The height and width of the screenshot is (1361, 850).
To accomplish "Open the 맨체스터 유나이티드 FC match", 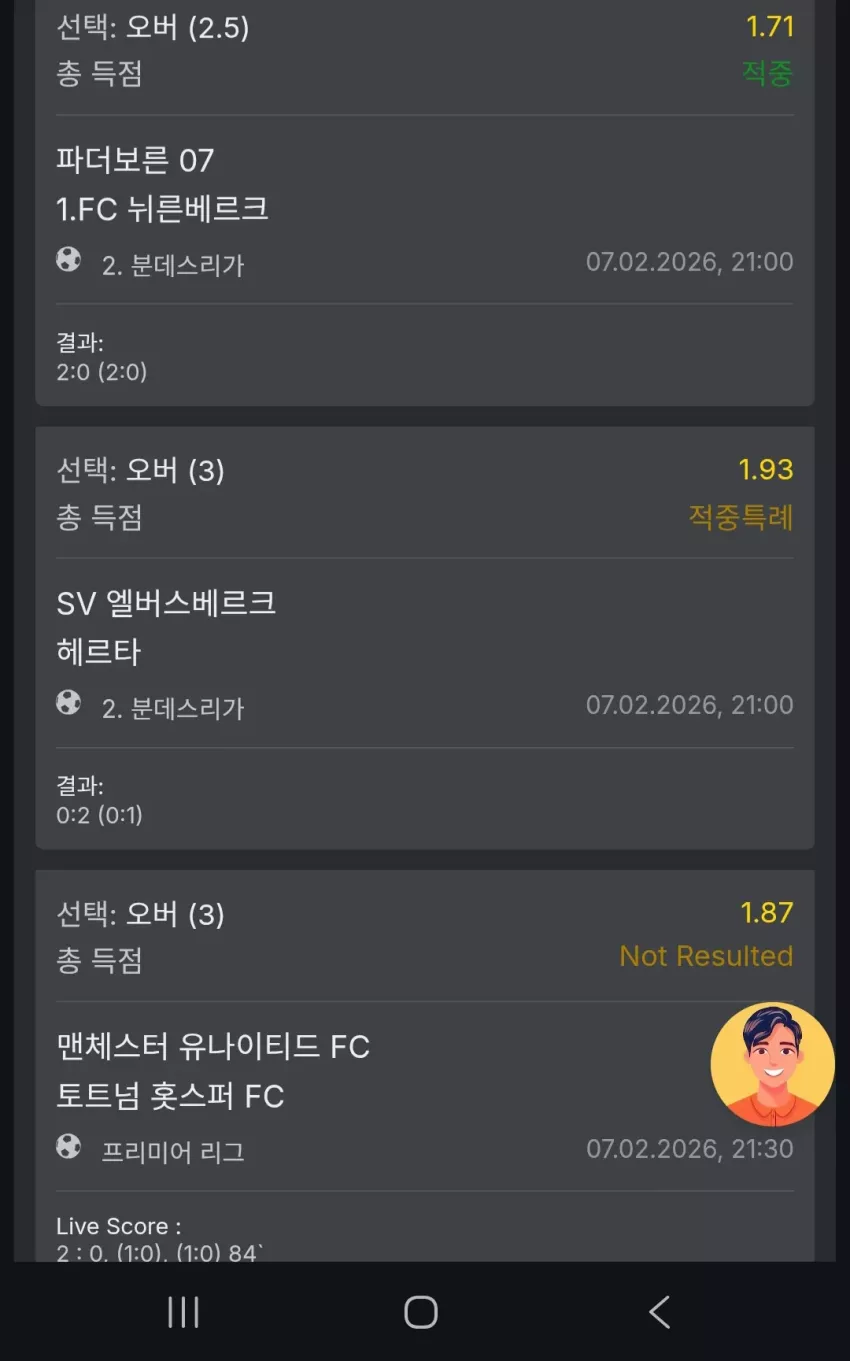I will [213, 1047].
